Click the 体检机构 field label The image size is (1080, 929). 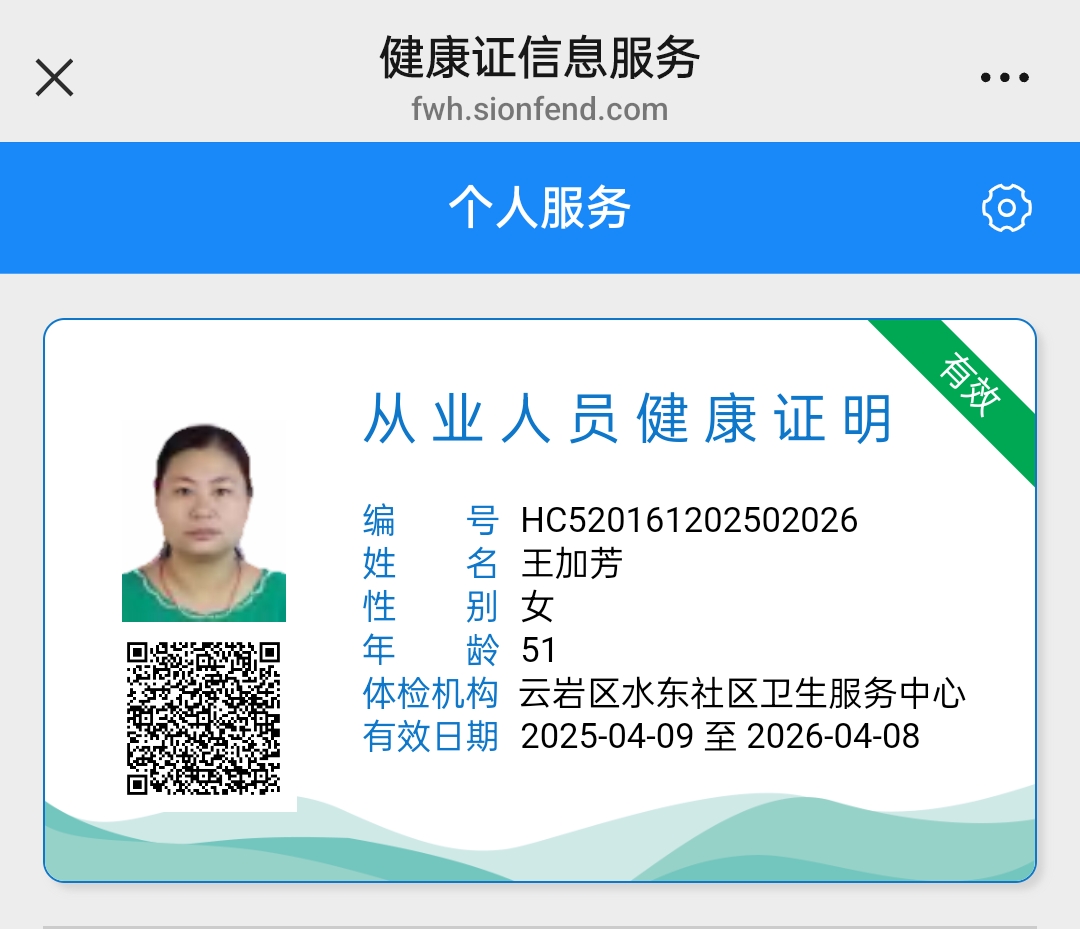pos(429,693)
